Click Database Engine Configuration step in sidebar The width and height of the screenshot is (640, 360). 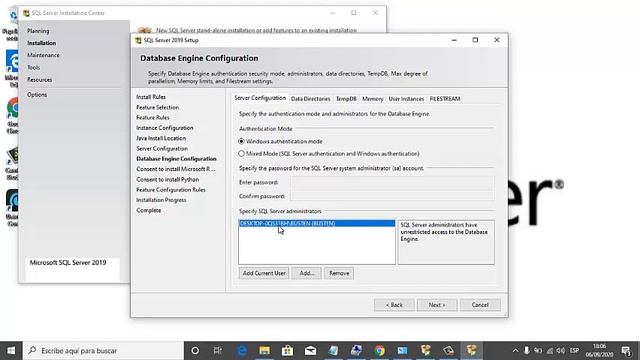pos(176,159)
